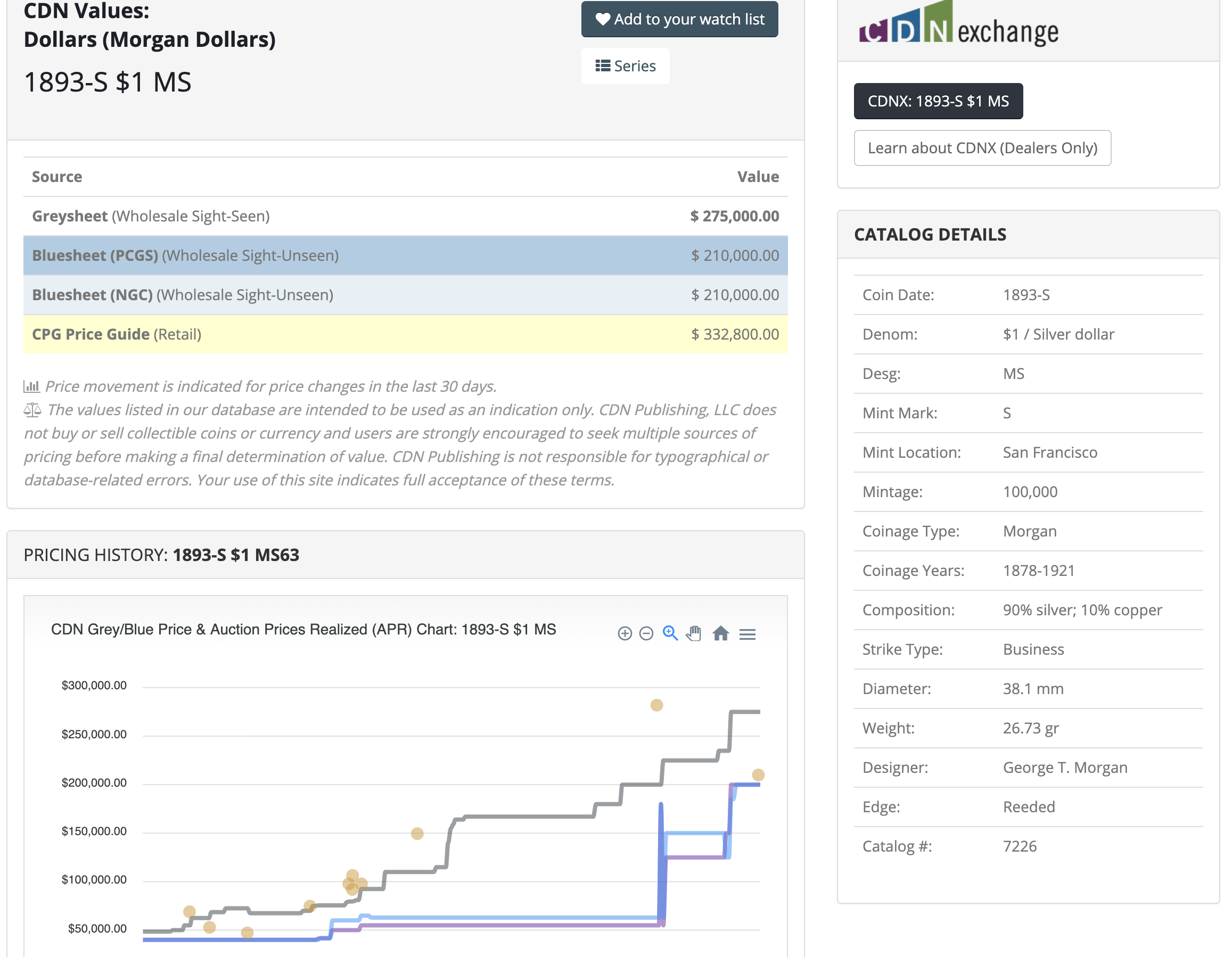Click the $ 332,800.00 CPG value
1232x957 pixels.
(x=735, y=334)
